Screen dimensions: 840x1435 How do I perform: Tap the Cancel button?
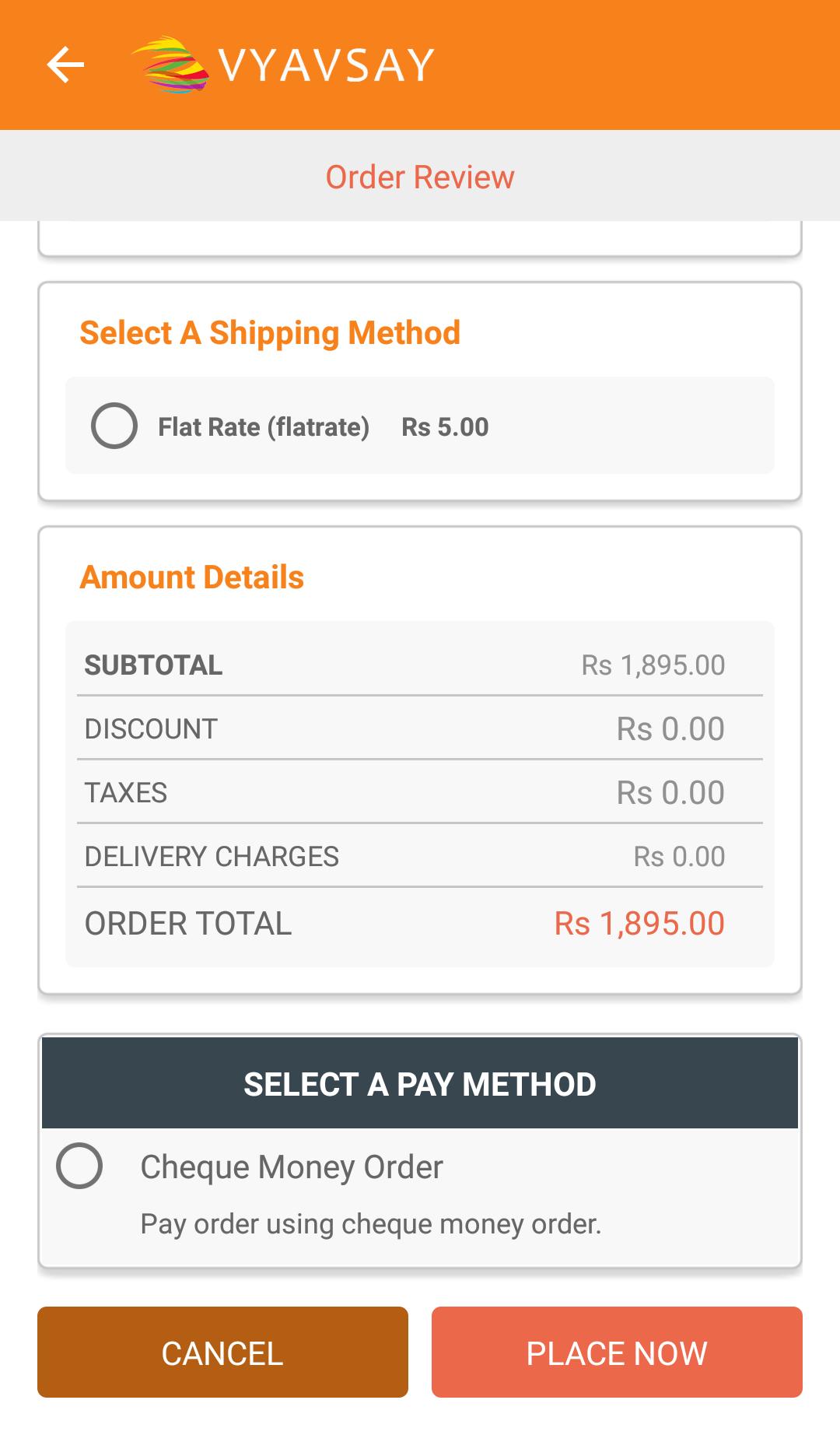click(222, 1352)
